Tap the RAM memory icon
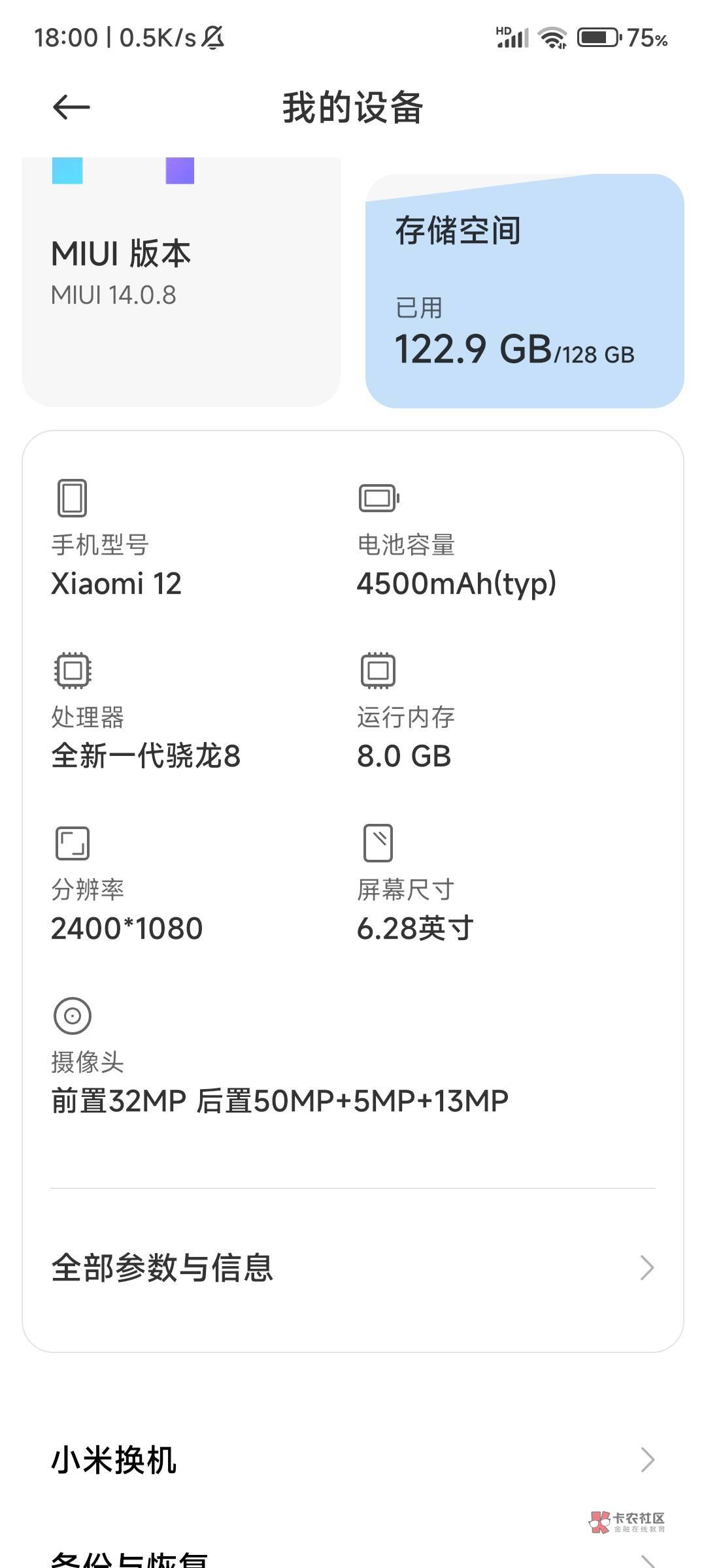Screen dimensions: 706x1568 click(378, 670)
